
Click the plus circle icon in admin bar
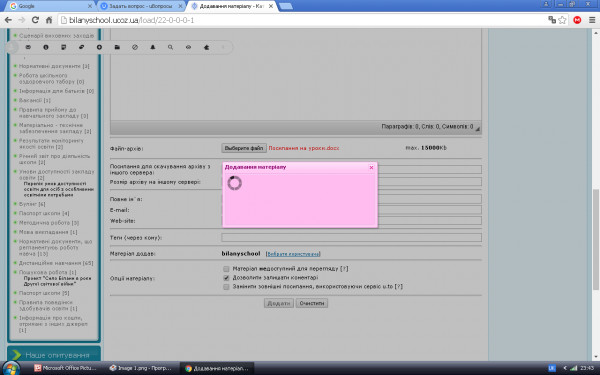coord(99,47)
